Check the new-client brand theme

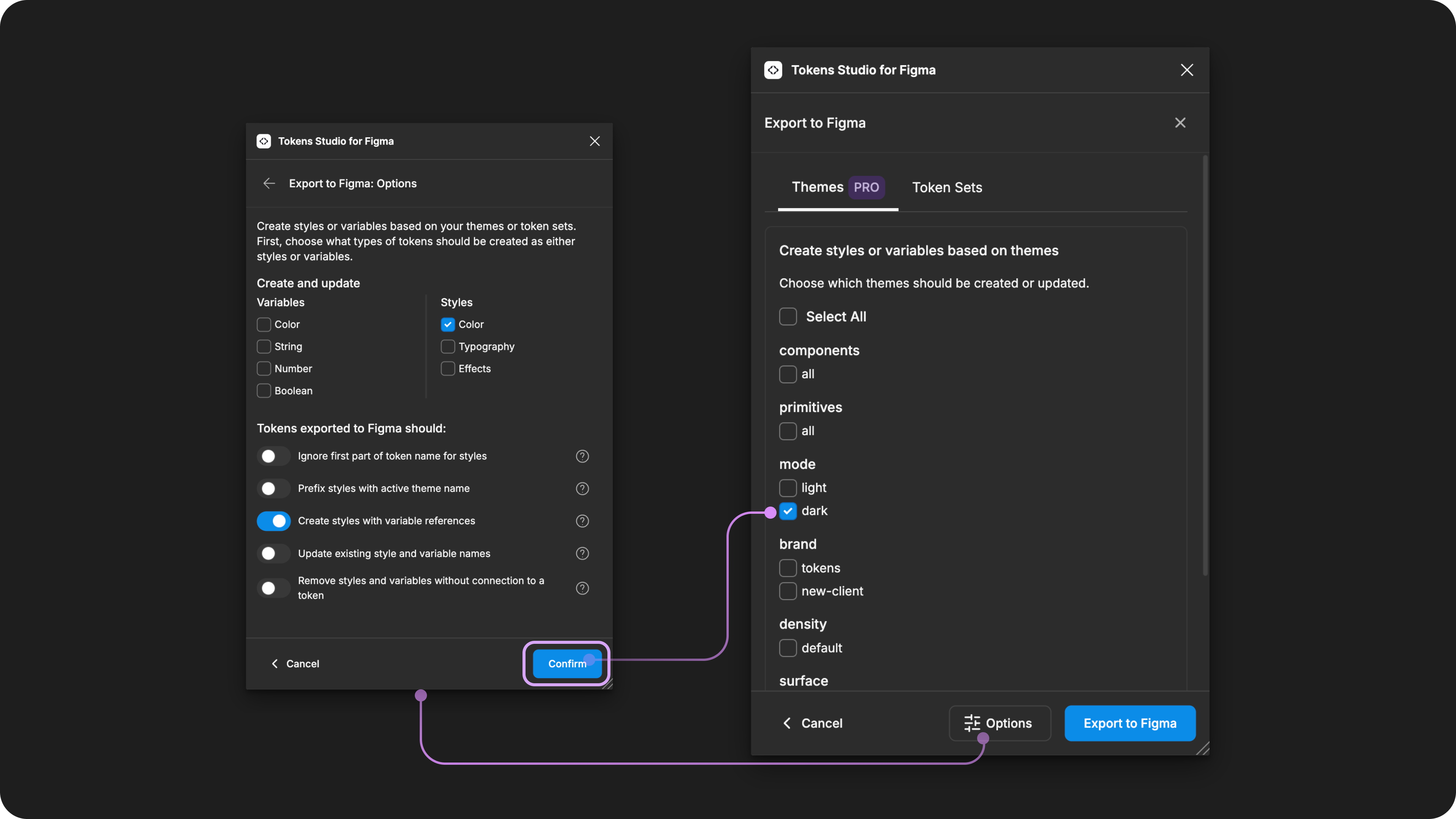click(788, 591)
